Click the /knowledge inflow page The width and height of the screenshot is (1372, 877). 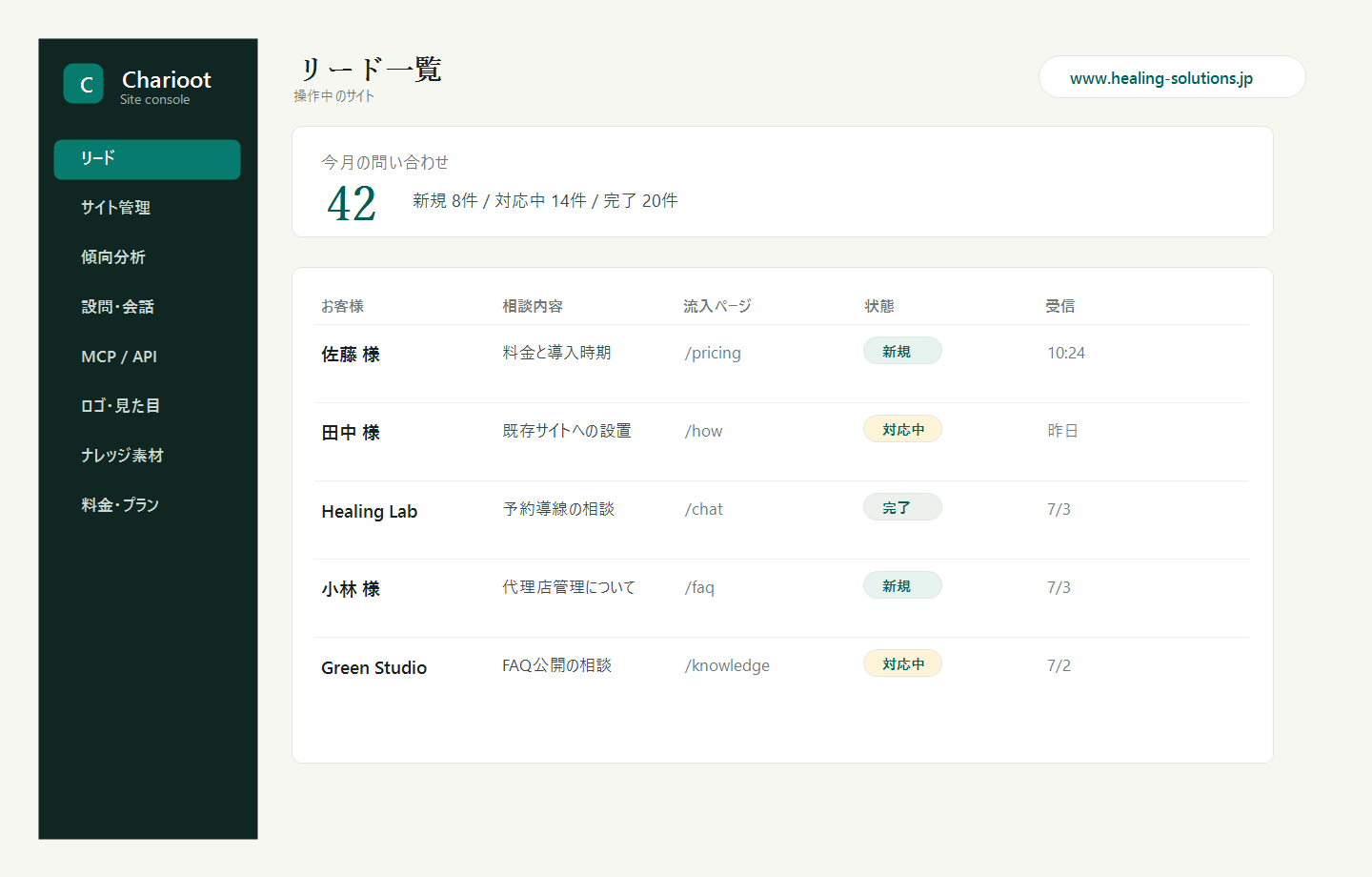727,665
